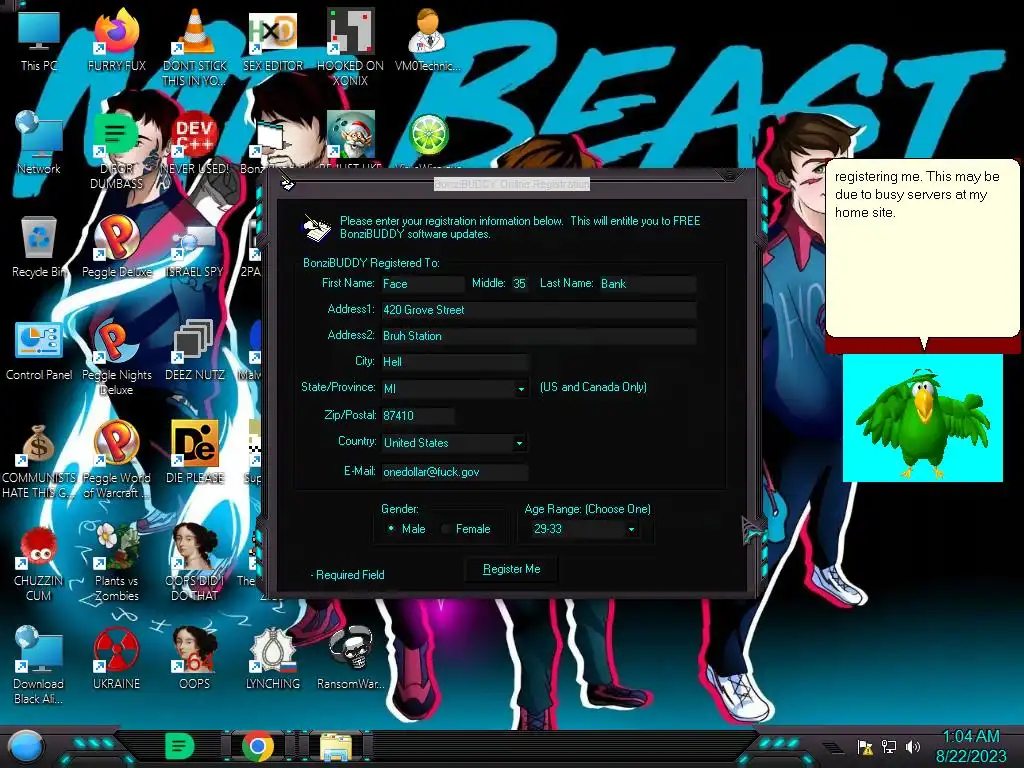
Task: Open the Download Black Ali shortcut
Action: [x=39, y=665]
